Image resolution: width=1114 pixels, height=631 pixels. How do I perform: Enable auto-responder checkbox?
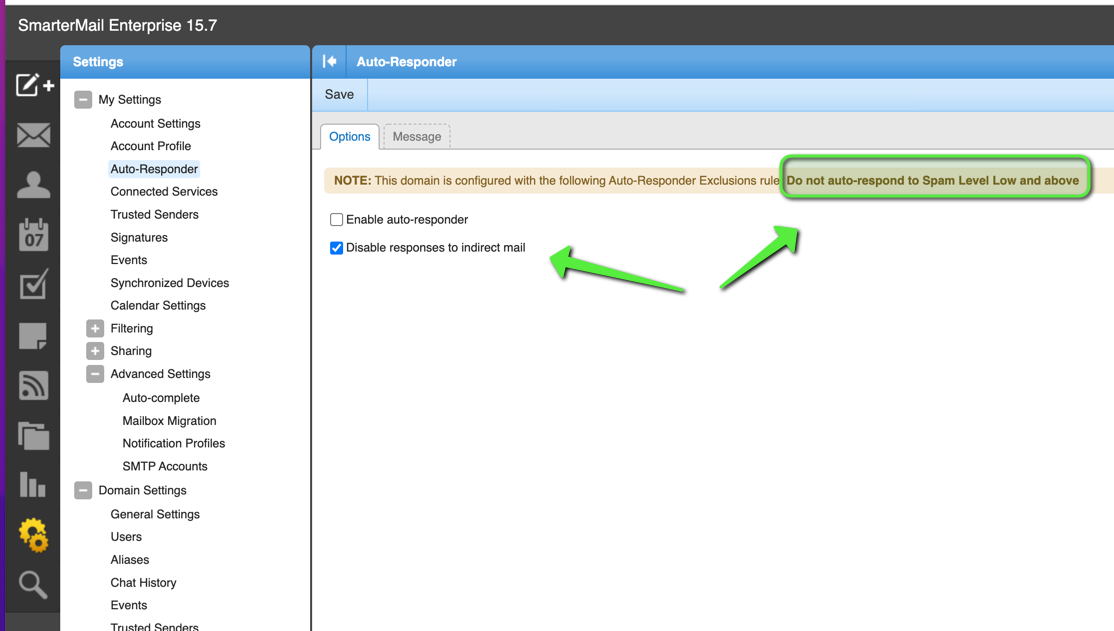click(337, 220)
